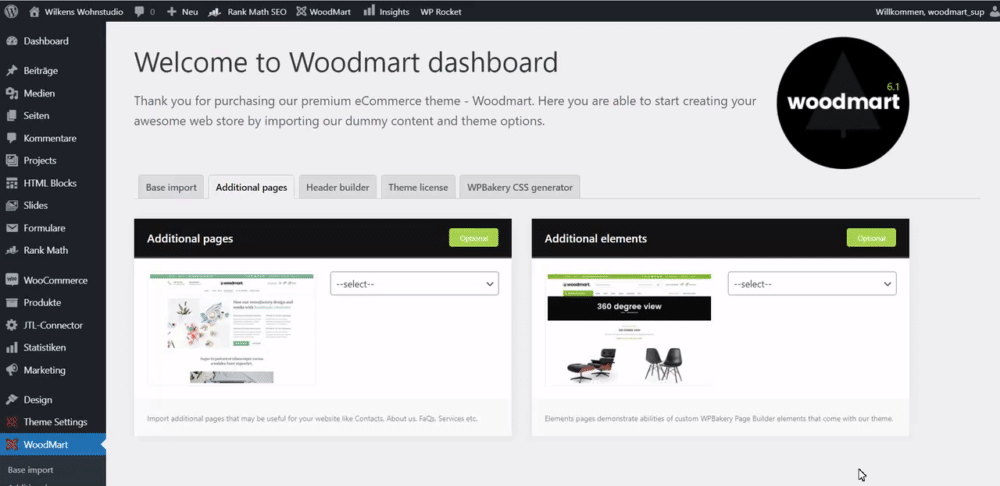Click the Formulare envelope icon
1000x486 pixels.
(11, 228)
